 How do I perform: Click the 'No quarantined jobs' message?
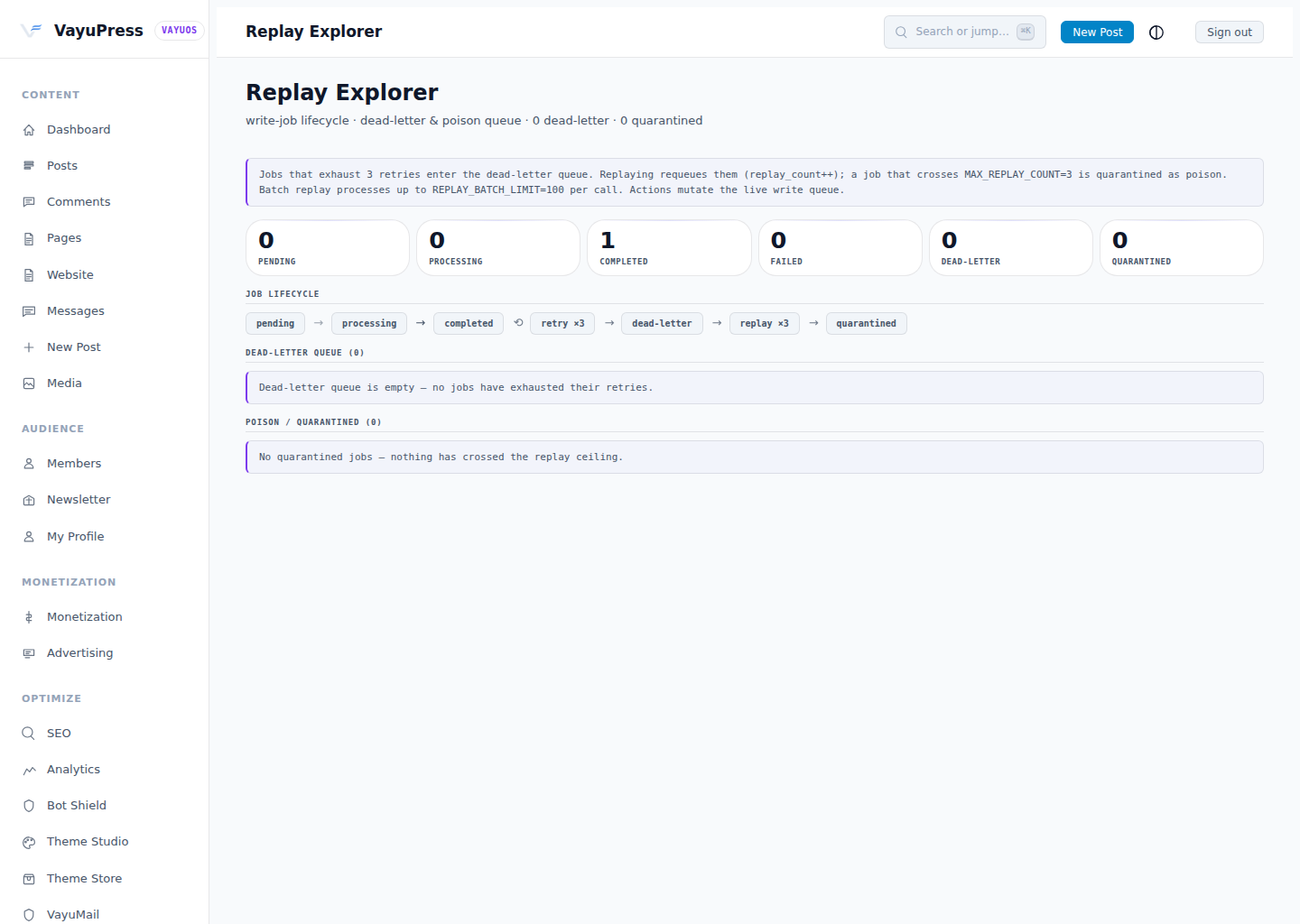pos(755,457)
